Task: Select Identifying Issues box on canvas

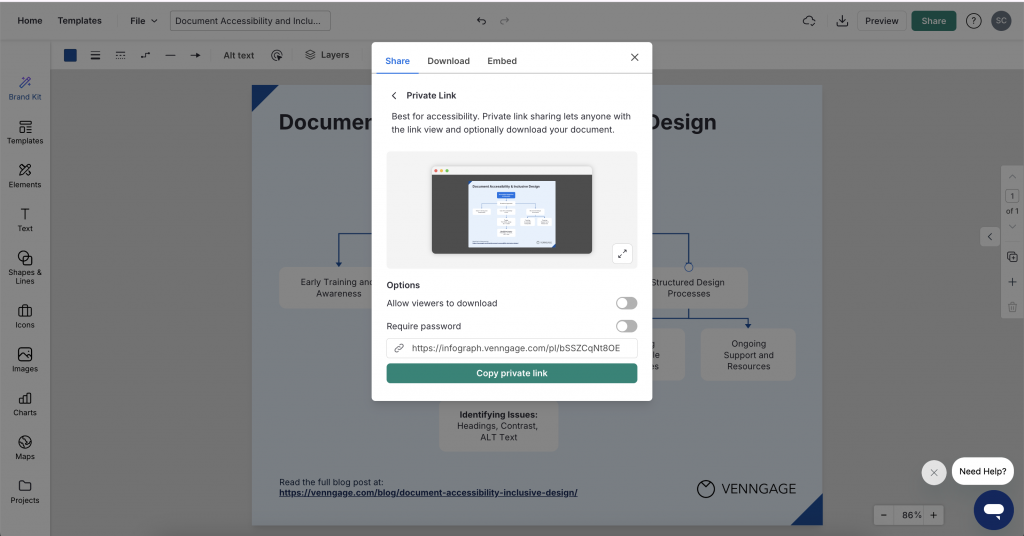Action: click(498, 426)
